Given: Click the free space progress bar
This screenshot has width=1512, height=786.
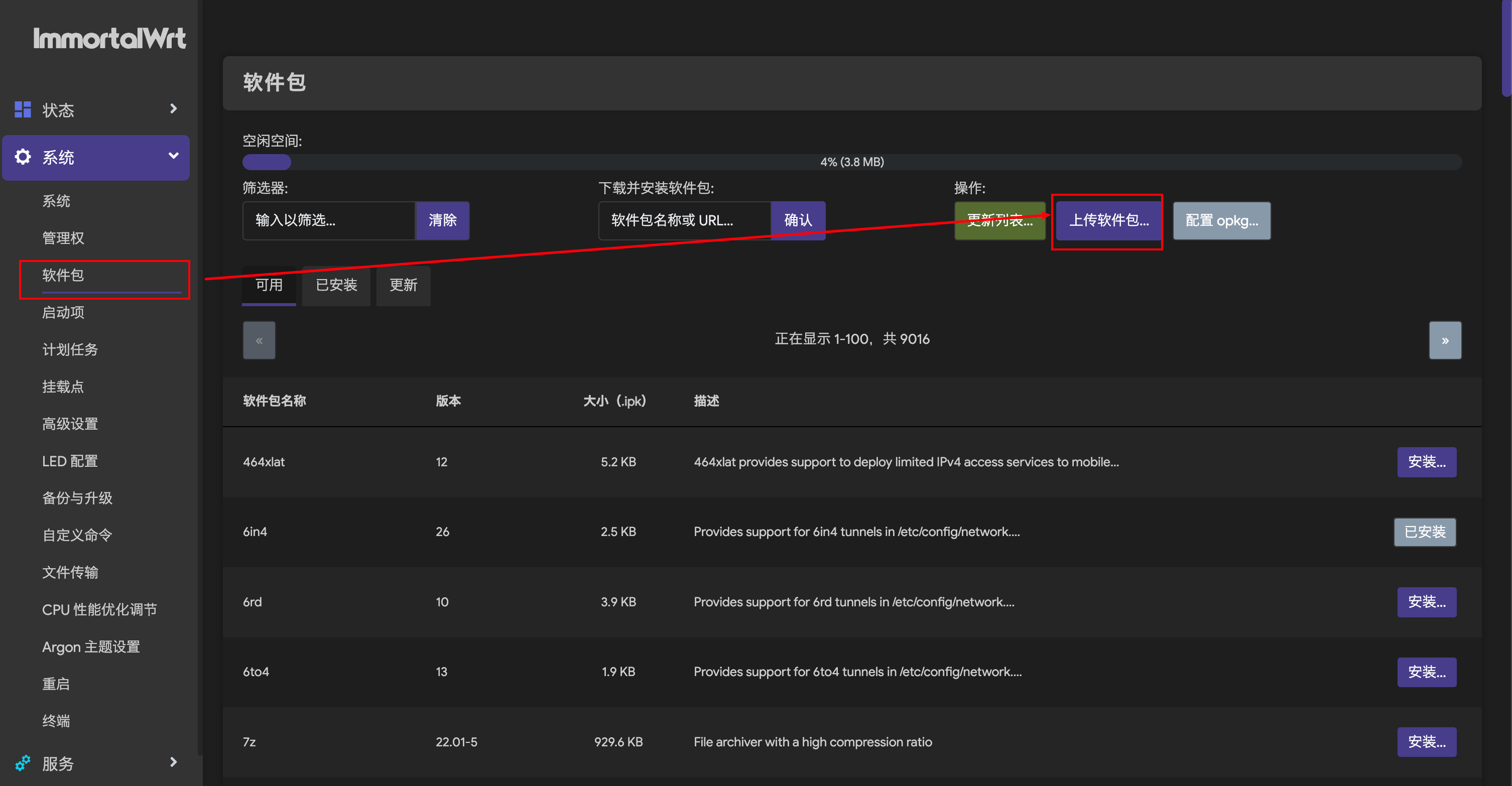Looking at the screenshot, I should (x=851, y=162).
